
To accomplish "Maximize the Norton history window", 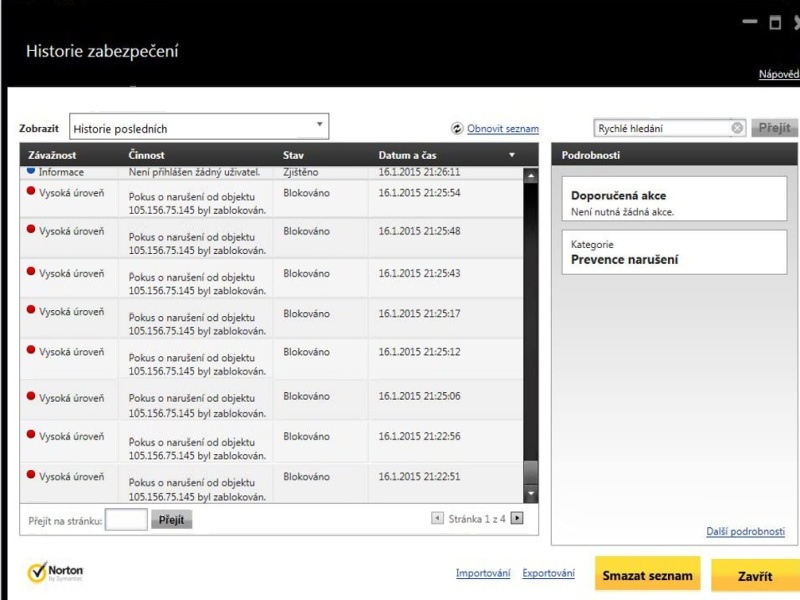I will point(775,22).
